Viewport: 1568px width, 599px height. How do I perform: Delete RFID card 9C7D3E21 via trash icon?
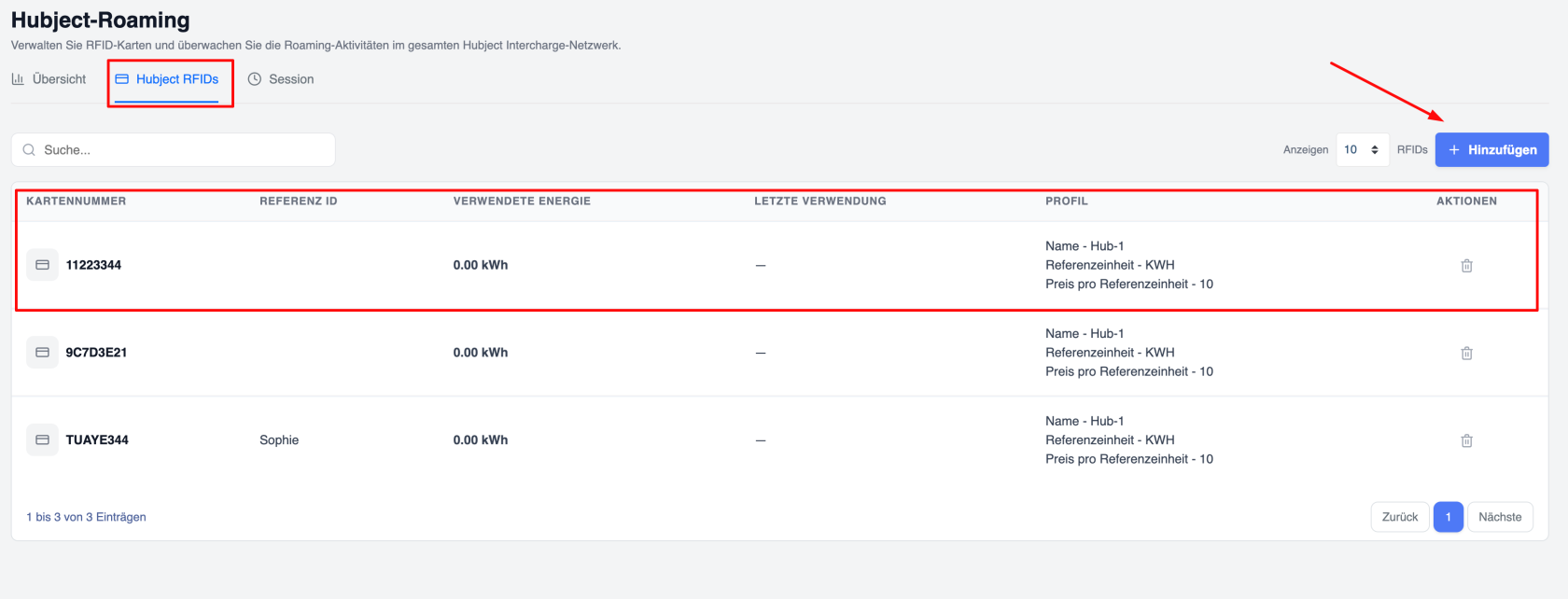(1466, 354)
